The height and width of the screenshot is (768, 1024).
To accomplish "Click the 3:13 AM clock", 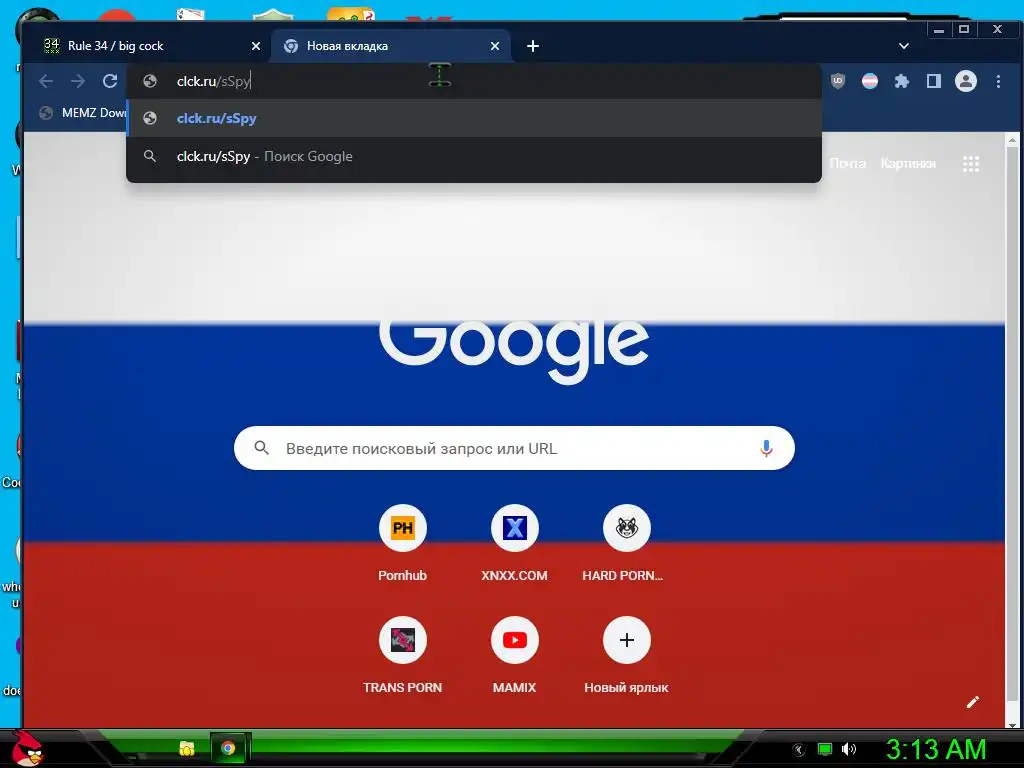I will (x=936, y=750).
